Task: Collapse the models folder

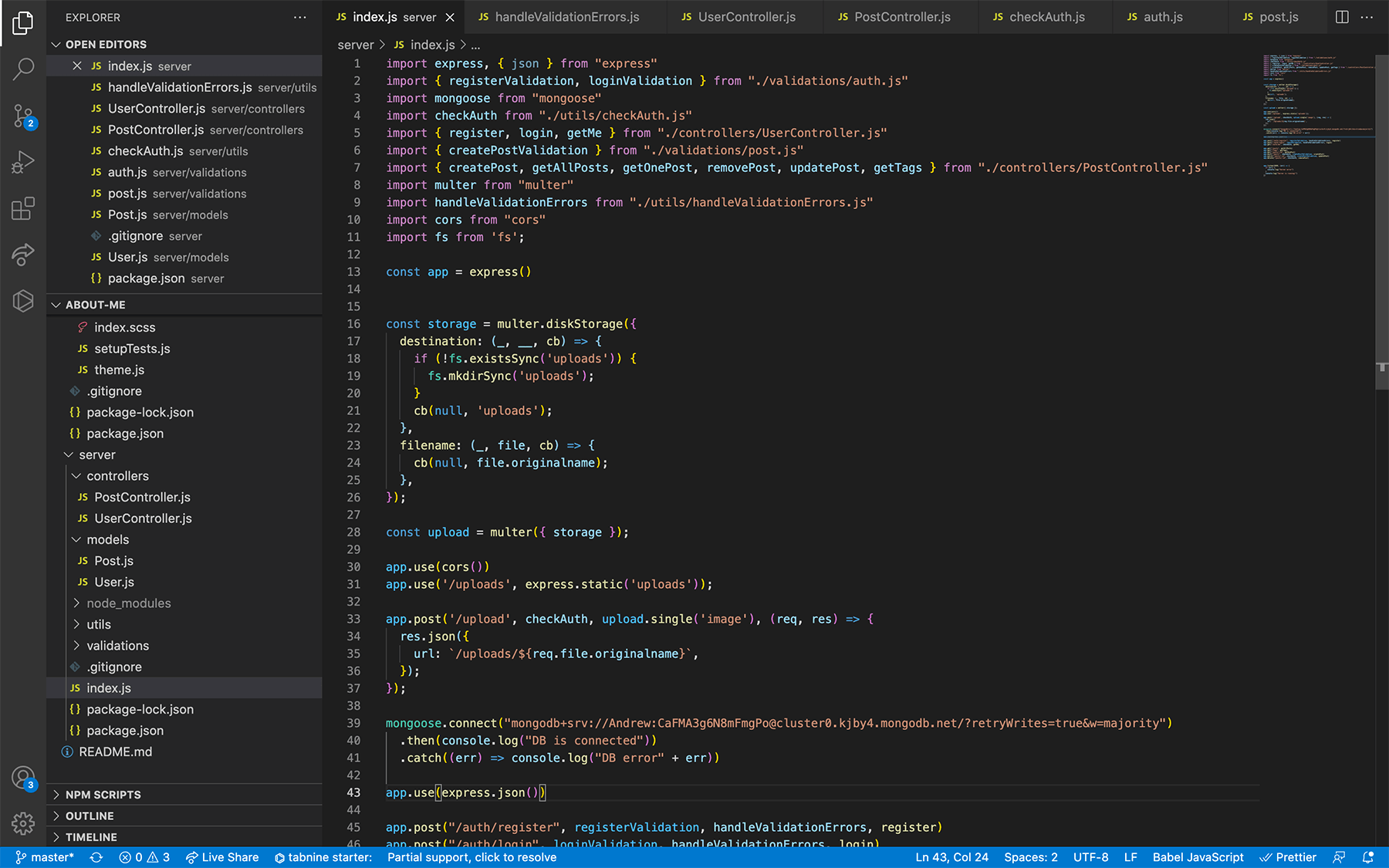Action: coord(184,540)
